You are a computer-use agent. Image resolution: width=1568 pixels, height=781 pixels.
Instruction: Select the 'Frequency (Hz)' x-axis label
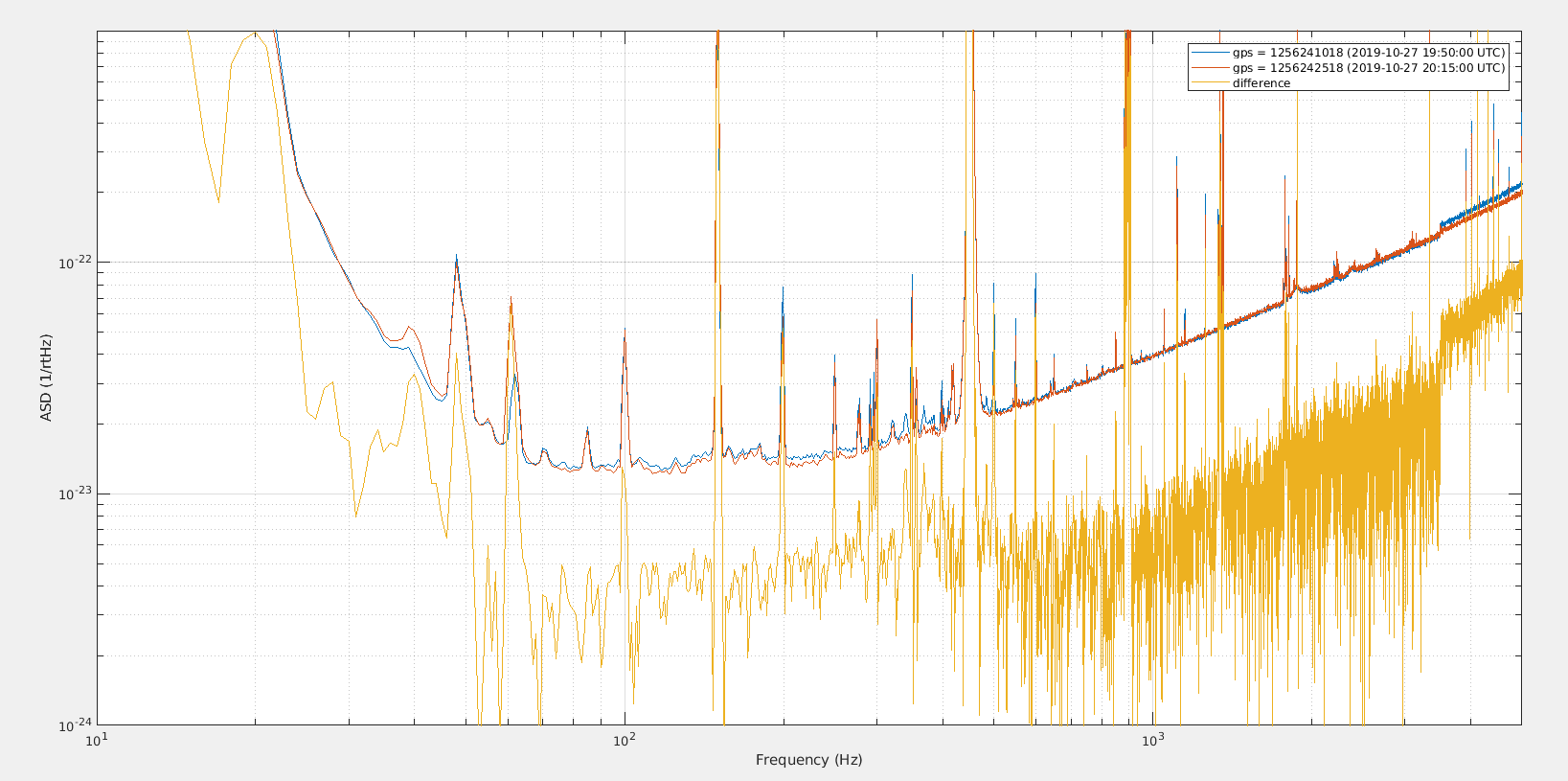(x=808, y=760)
